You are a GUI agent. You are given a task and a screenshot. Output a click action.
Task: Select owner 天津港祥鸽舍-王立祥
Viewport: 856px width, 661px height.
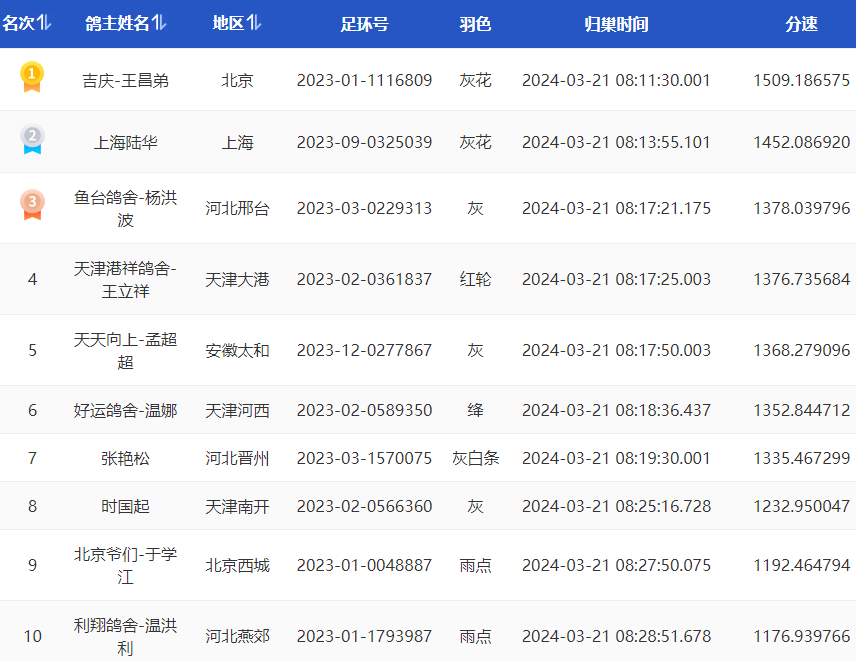tap(125, 279)
